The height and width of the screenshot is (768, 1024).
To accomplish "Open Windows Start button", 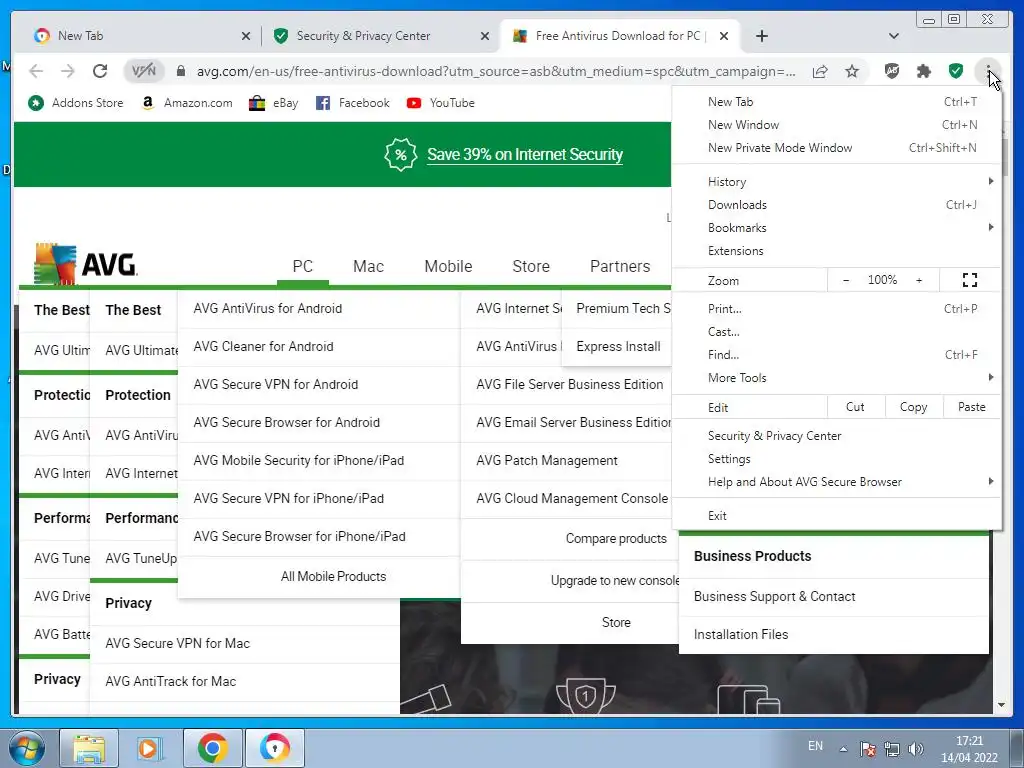I will pyautogui.click(x=27, y=748).
